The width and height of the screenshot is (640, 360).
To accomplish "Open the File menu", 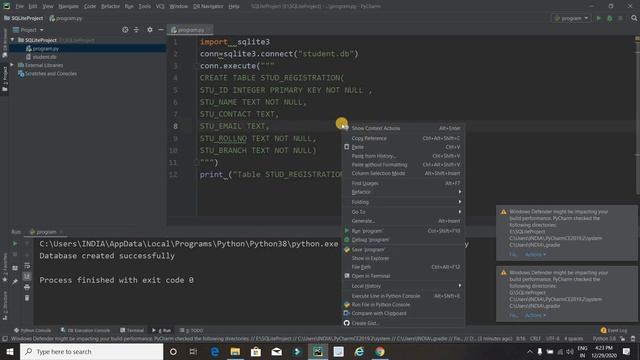I will click(19, 7).
